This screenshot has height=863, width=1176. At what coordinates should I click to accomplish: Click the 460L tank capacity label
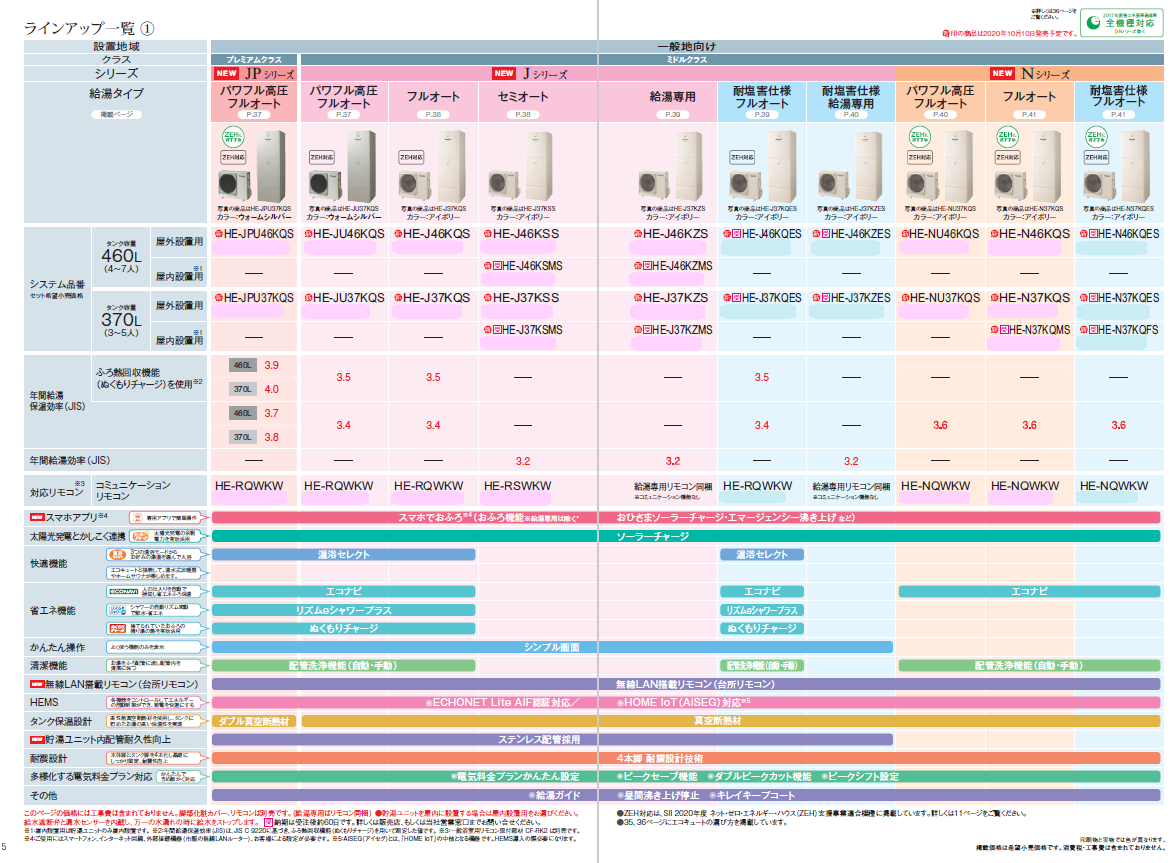pos(122,255)
